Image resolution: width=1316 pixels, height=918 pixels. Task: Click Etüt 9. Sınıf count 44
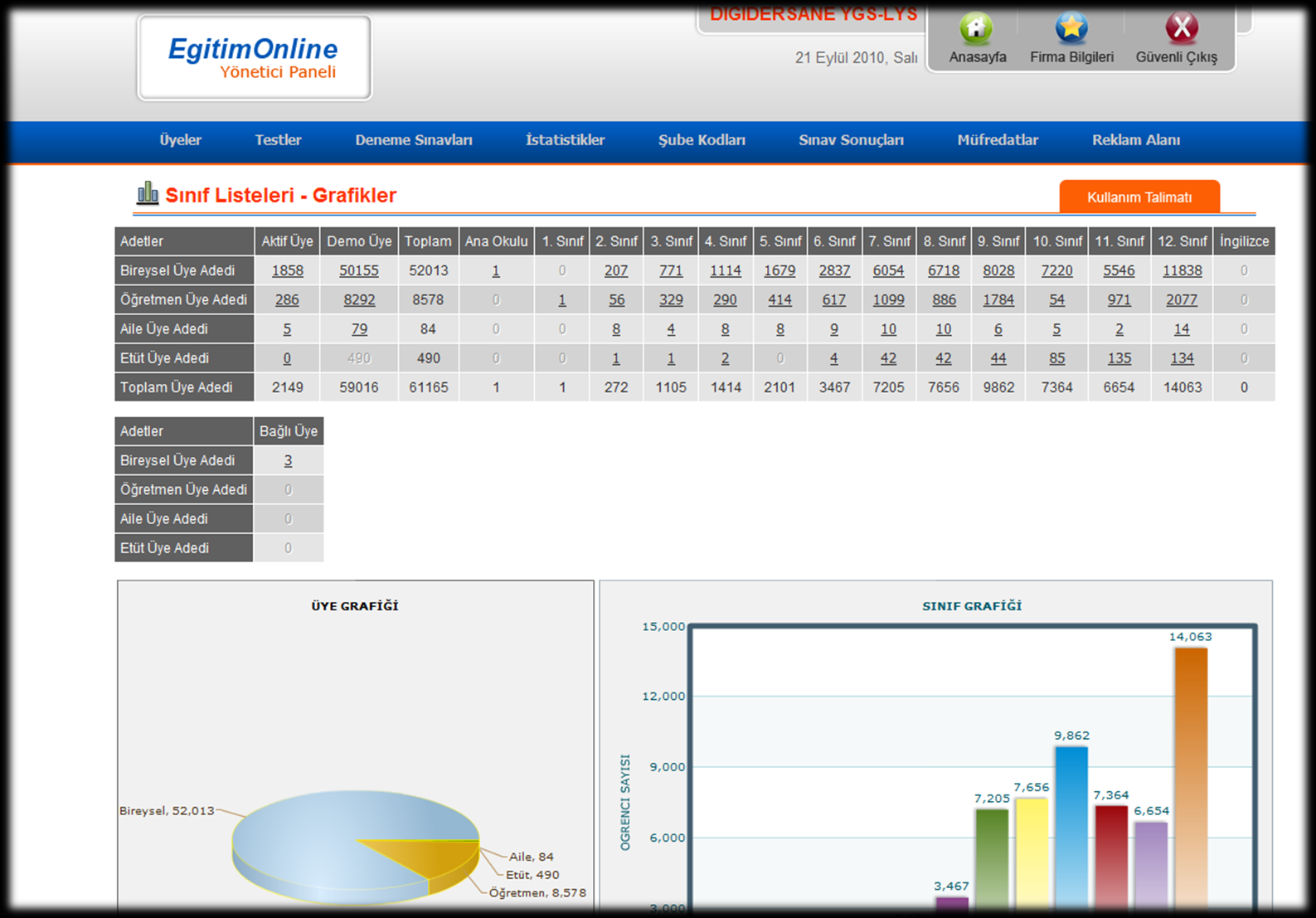coord(998,358)
